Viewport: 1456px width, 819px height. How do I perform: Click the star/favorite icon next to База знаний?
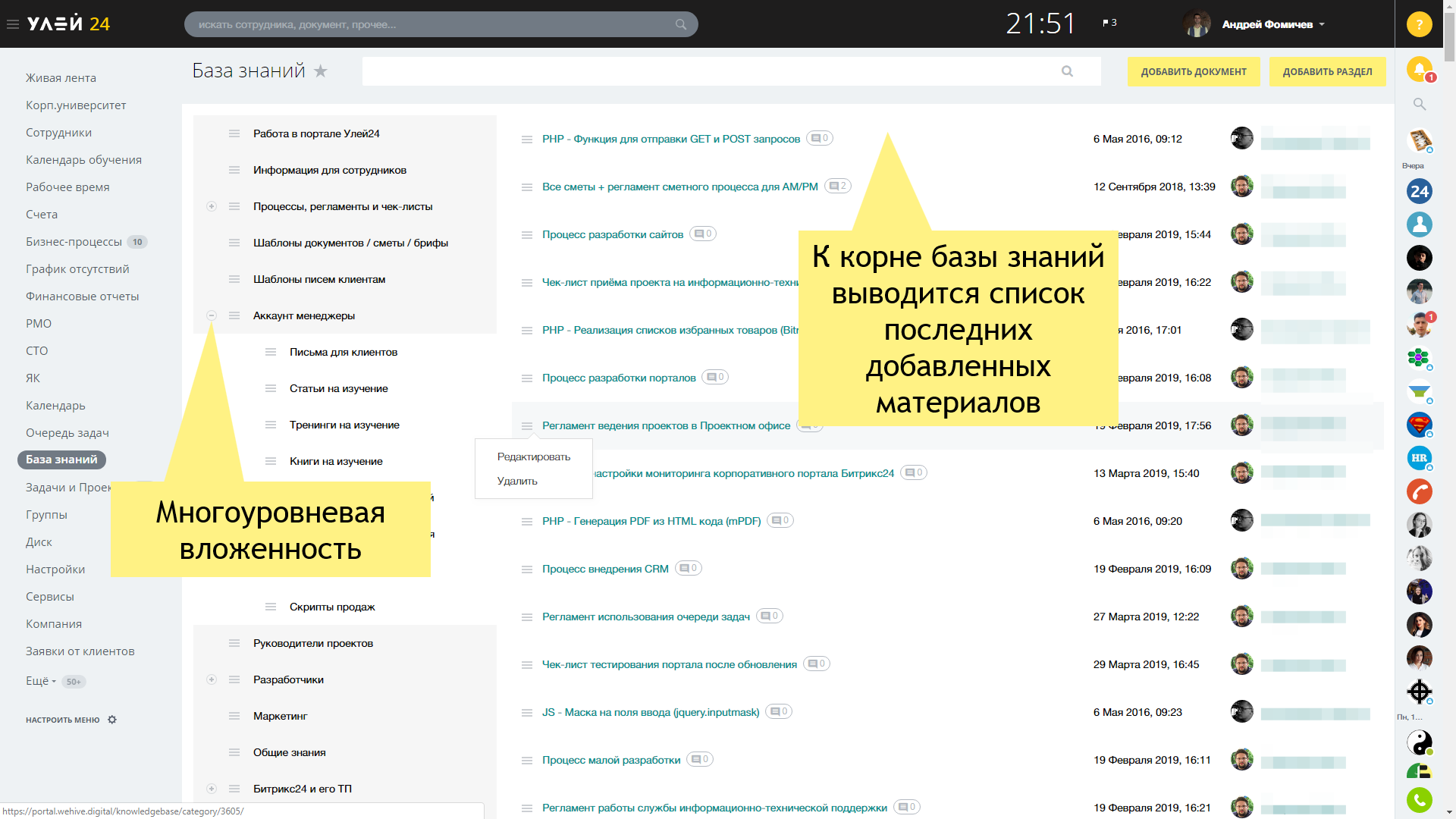[321, 71]
